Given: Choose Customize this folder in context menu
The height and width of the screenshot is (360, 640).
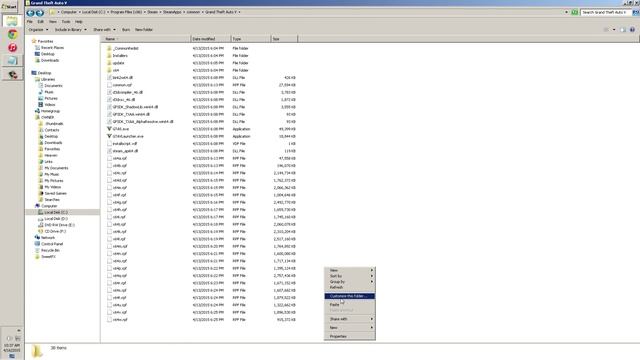Looking at the screenshot, I should (350, 296).
